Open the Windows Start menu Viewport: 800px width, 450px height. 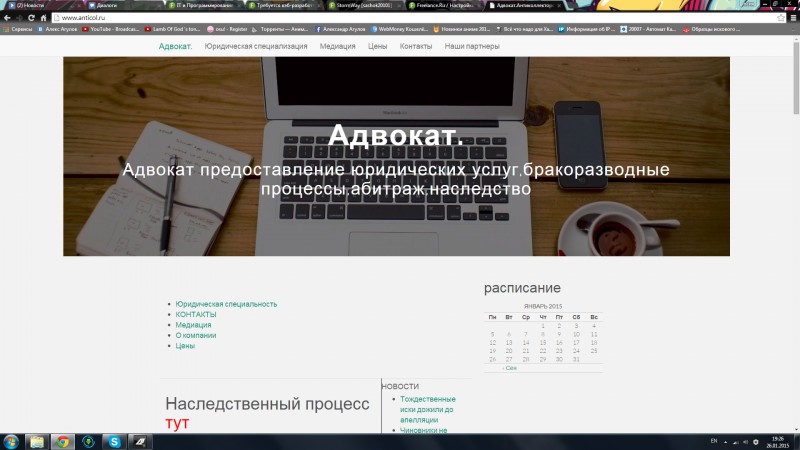(11, 442)
